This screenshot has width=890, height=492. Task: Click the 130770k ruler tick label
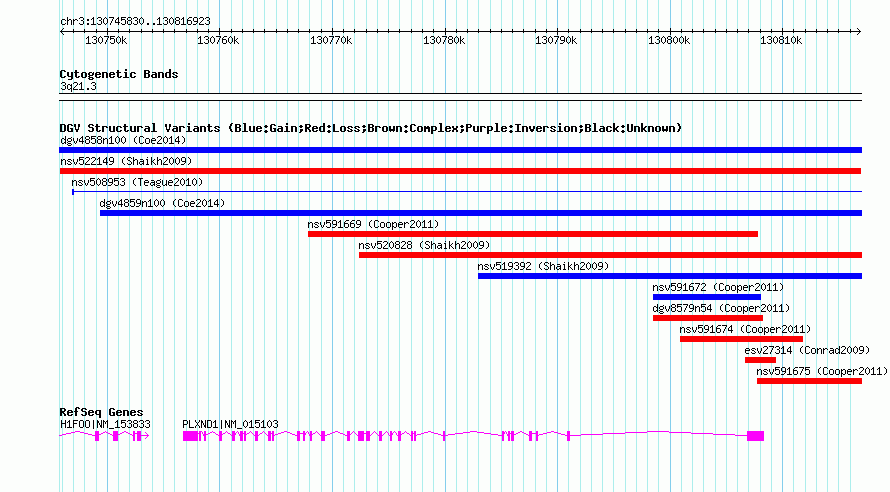331,40
